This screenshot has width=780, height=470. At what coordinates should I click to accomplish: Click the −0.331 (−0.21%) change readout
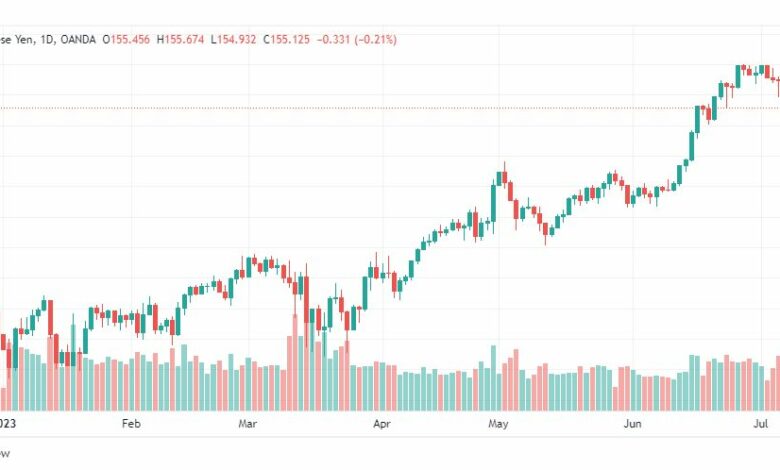pos(357,39)
